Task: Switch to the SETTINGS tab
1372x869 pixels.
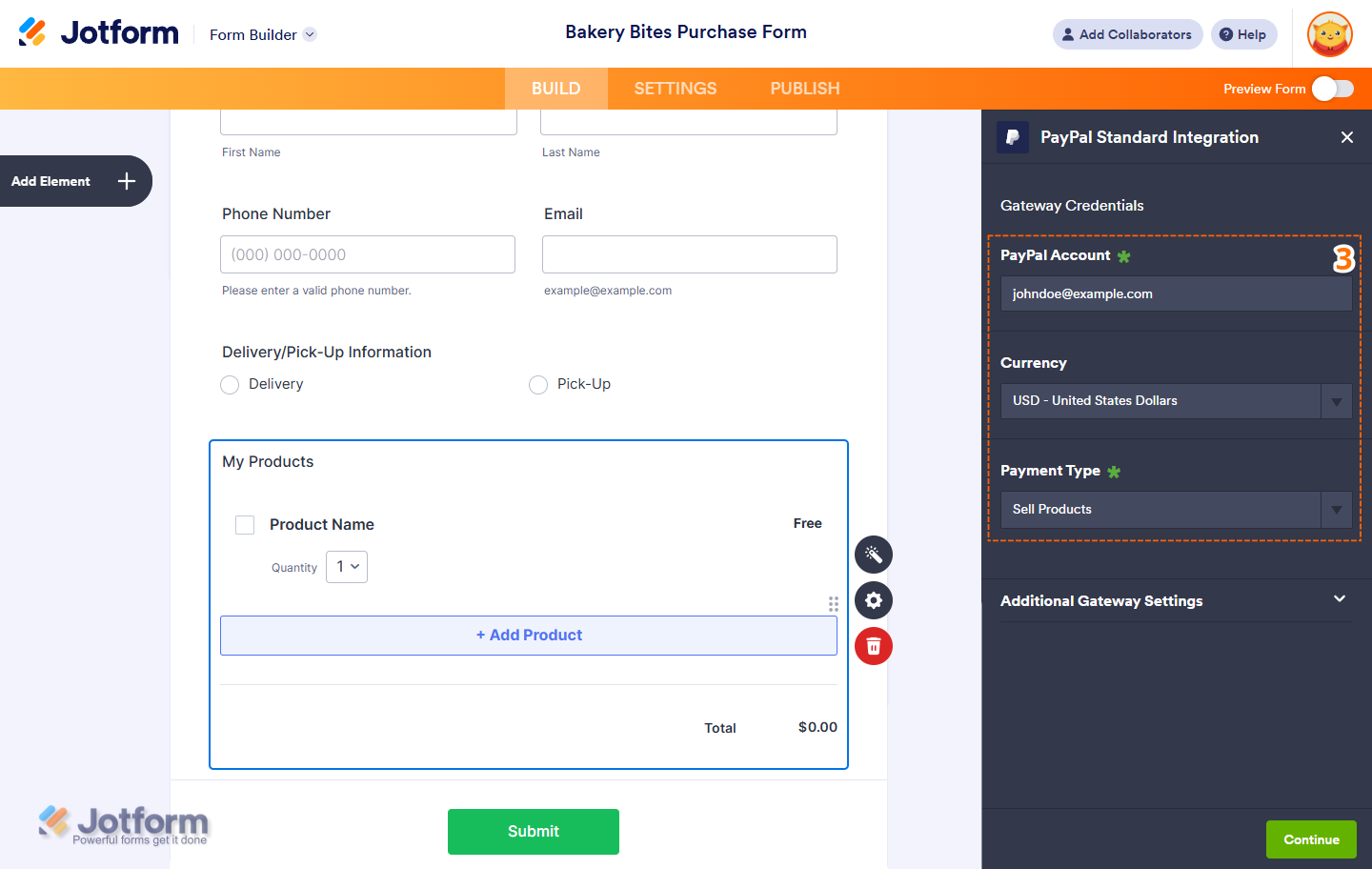Action: coord(675,88)
